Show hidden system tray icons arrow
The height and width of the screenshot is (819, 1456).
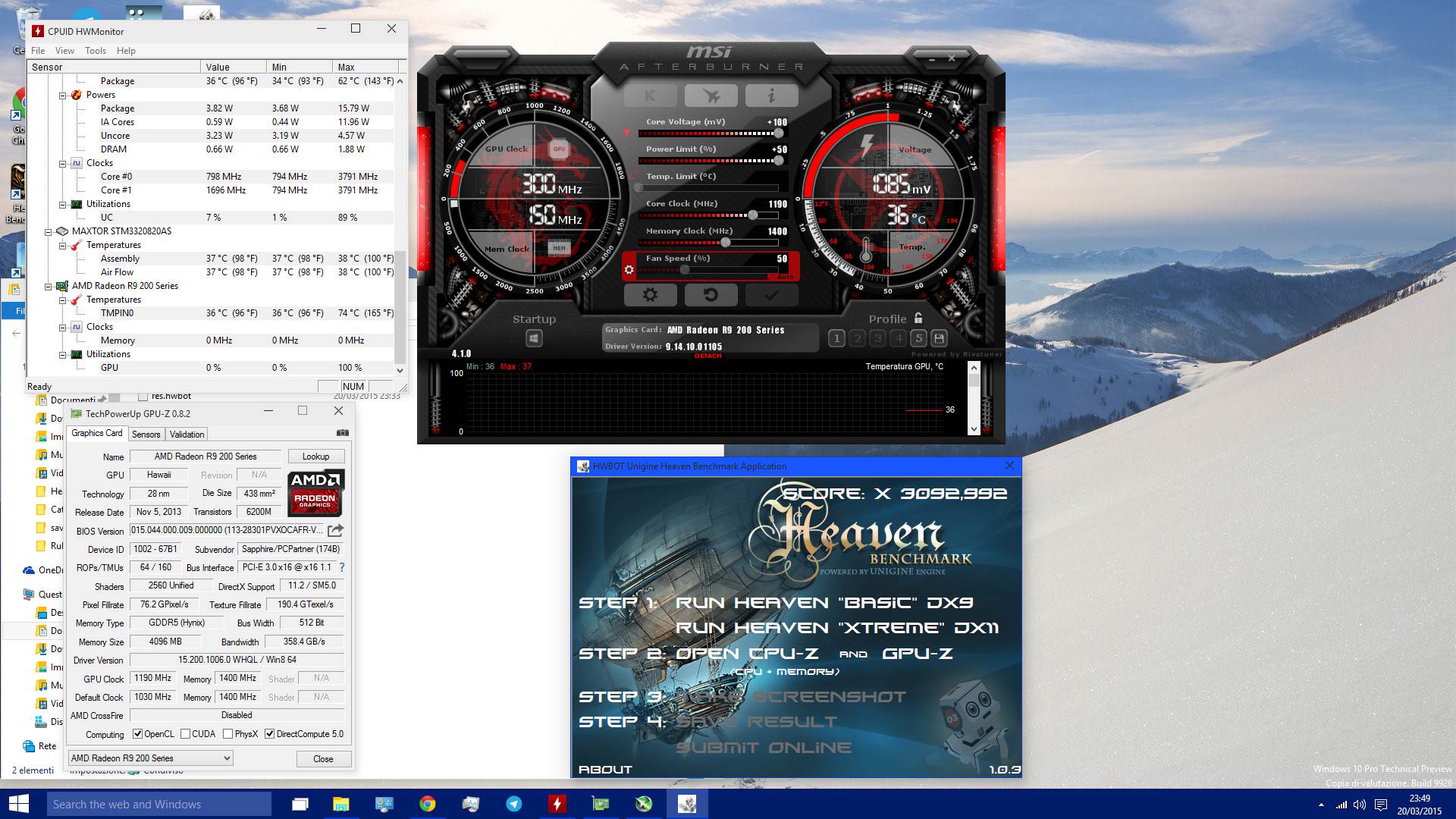[1321, 805]
